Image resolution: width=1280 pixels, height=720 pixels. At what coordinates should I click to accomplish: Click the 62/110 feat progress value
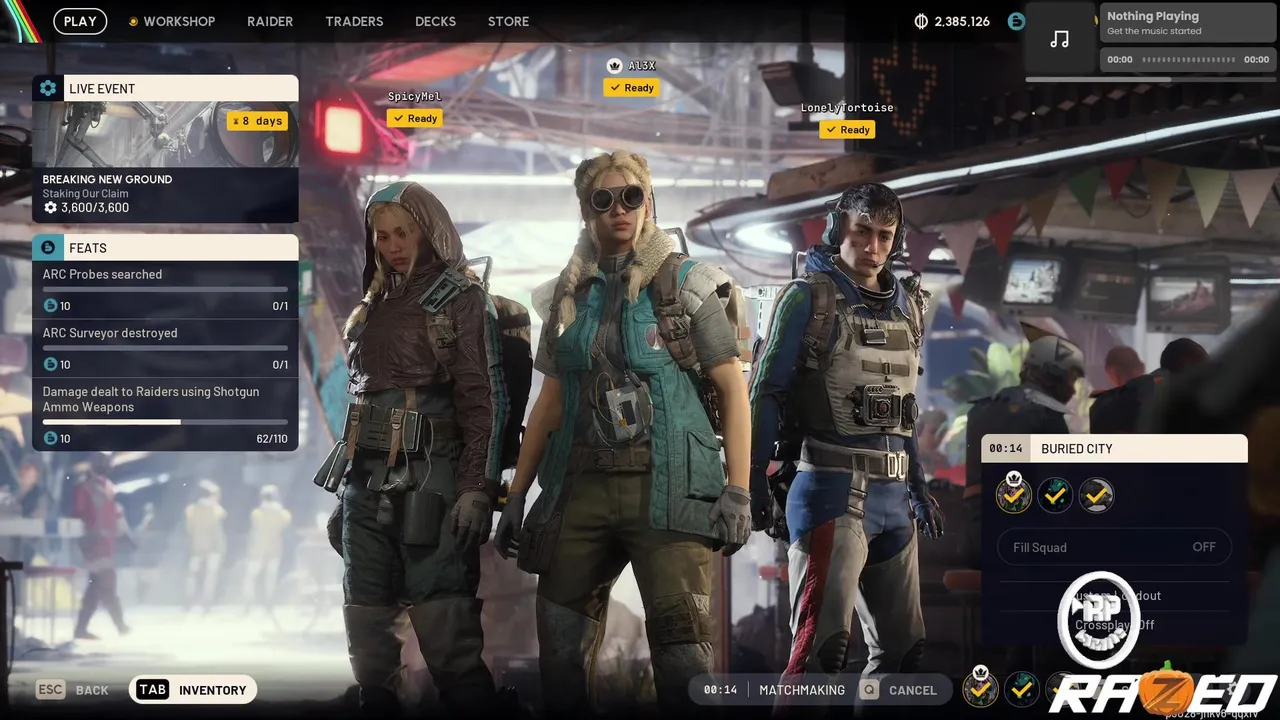(272, 439)
